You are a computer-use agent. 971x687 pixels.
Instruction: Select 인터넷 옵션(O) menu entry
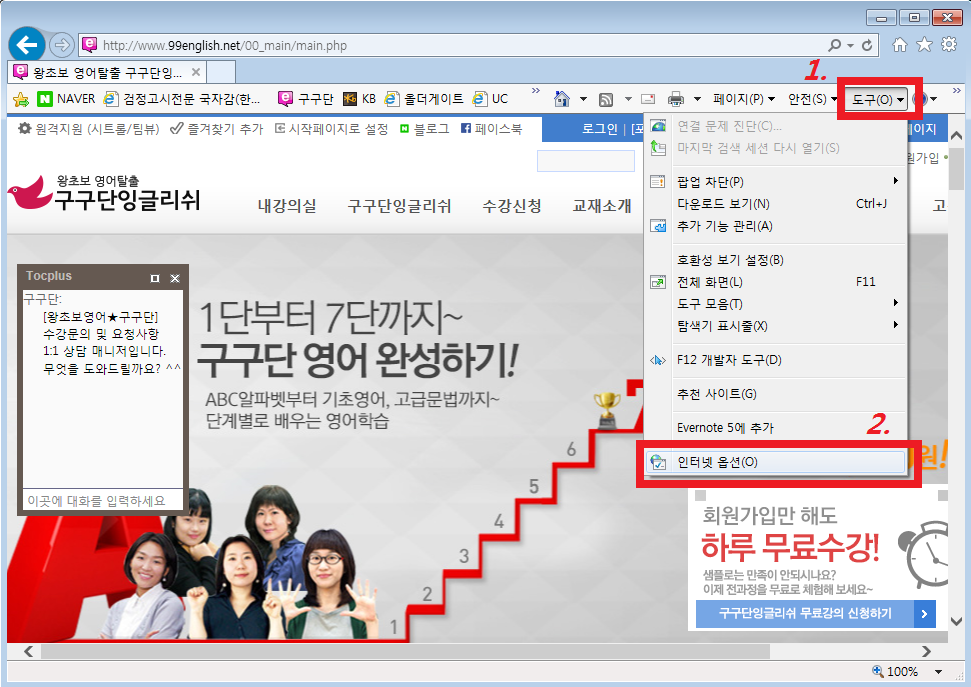coord(717,462)
